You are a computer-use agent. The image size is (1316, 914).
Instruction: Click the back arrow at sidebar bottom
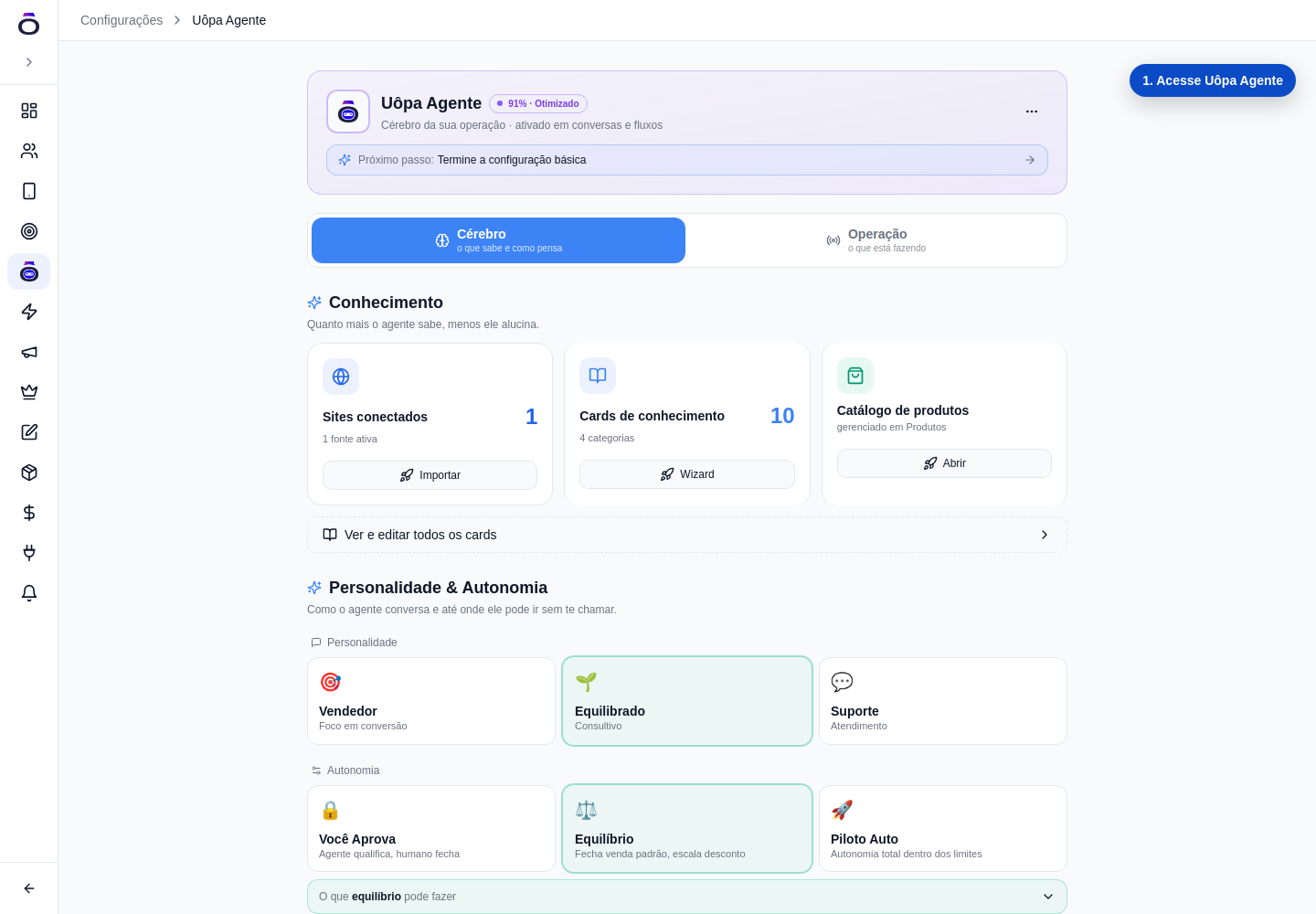coord(29,888)
